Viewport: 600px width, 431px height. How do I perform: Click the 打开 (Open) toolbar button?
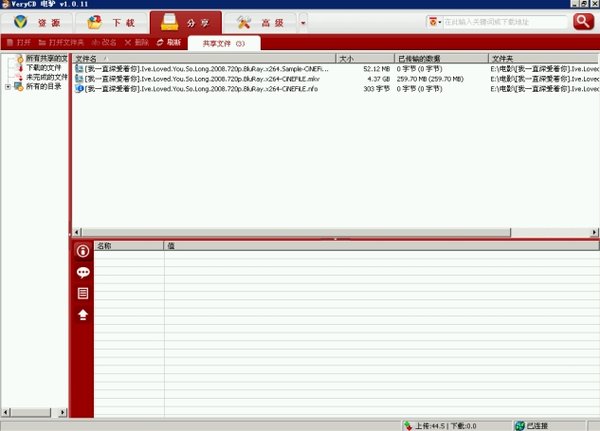pyautogui.click(x=19, y=42)
